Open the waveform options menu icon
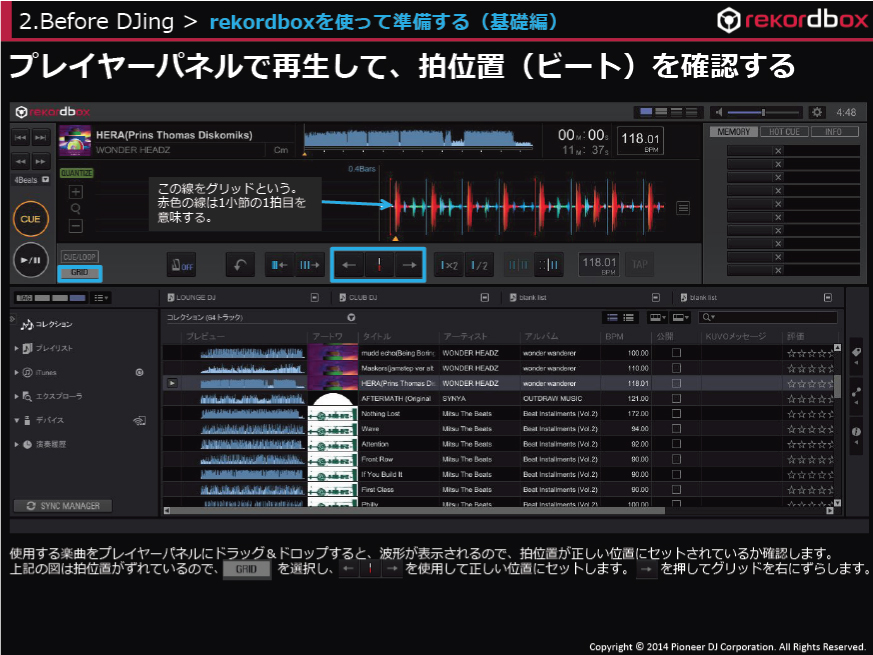The height and width of the screenshot is (655, 873). pos(683,208)
